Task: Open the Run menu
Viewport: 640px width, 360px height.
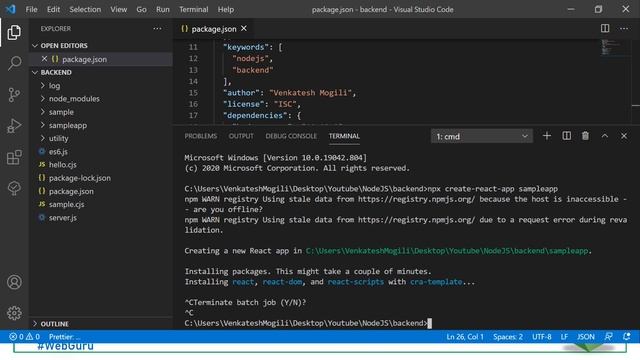Action: (x=162, y=9)
